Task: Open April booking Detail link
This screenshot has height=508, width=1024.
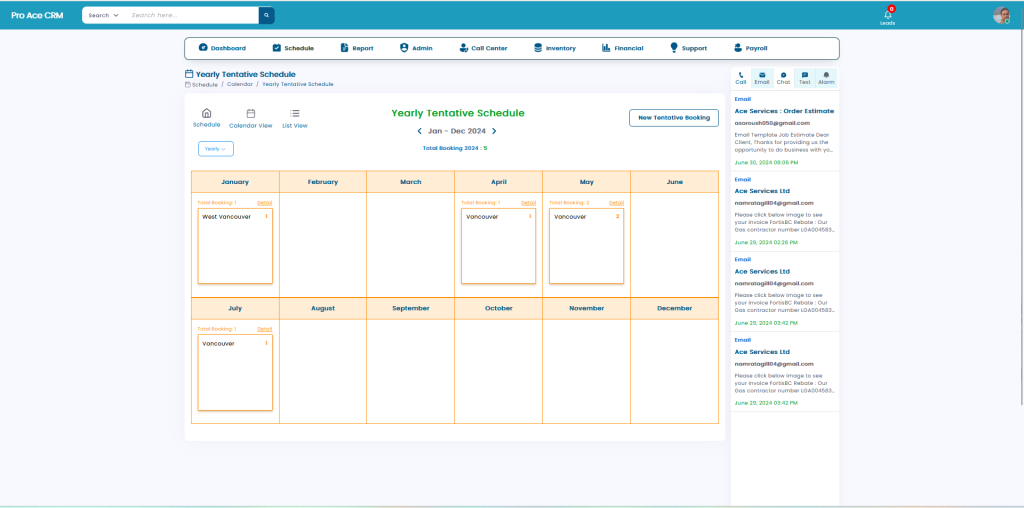Action: pos(528,203)
